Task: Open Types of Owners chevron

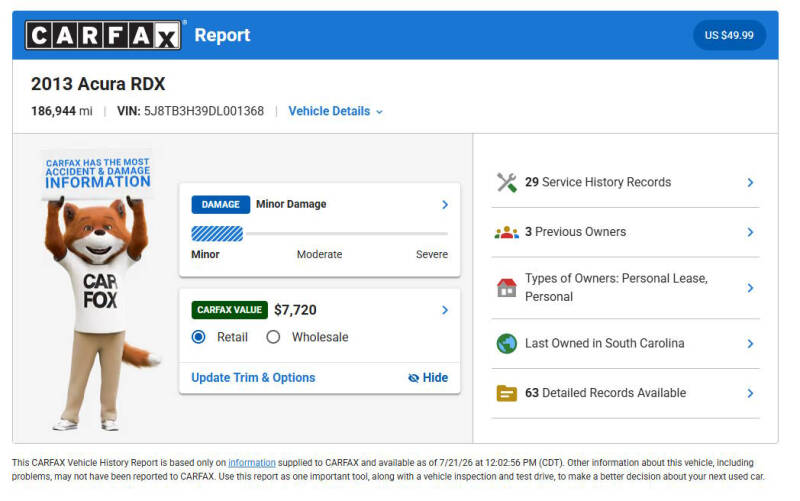Action: pos(751,288)
